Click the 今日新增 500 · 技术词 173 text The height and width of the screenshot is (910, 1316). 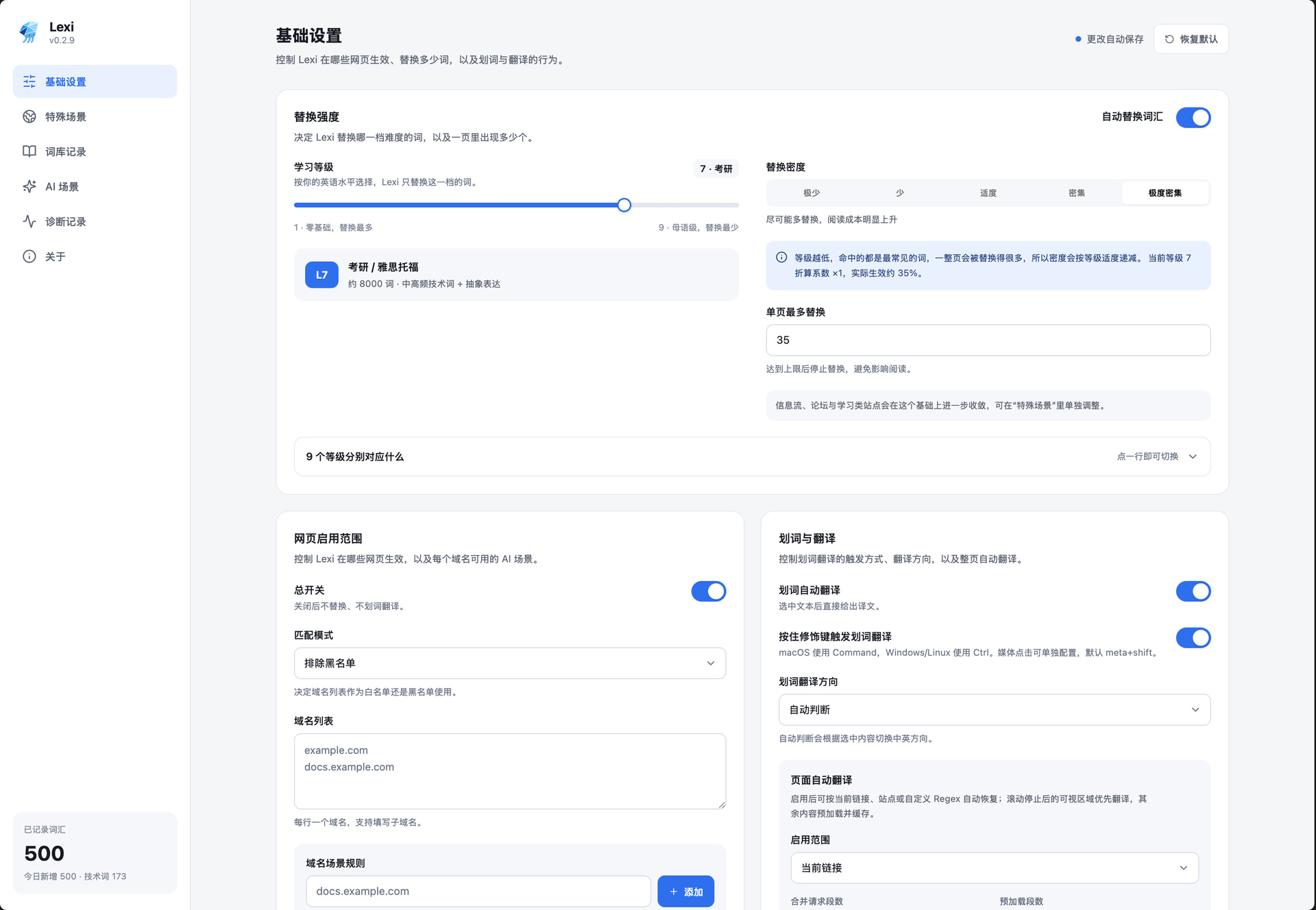75,876
